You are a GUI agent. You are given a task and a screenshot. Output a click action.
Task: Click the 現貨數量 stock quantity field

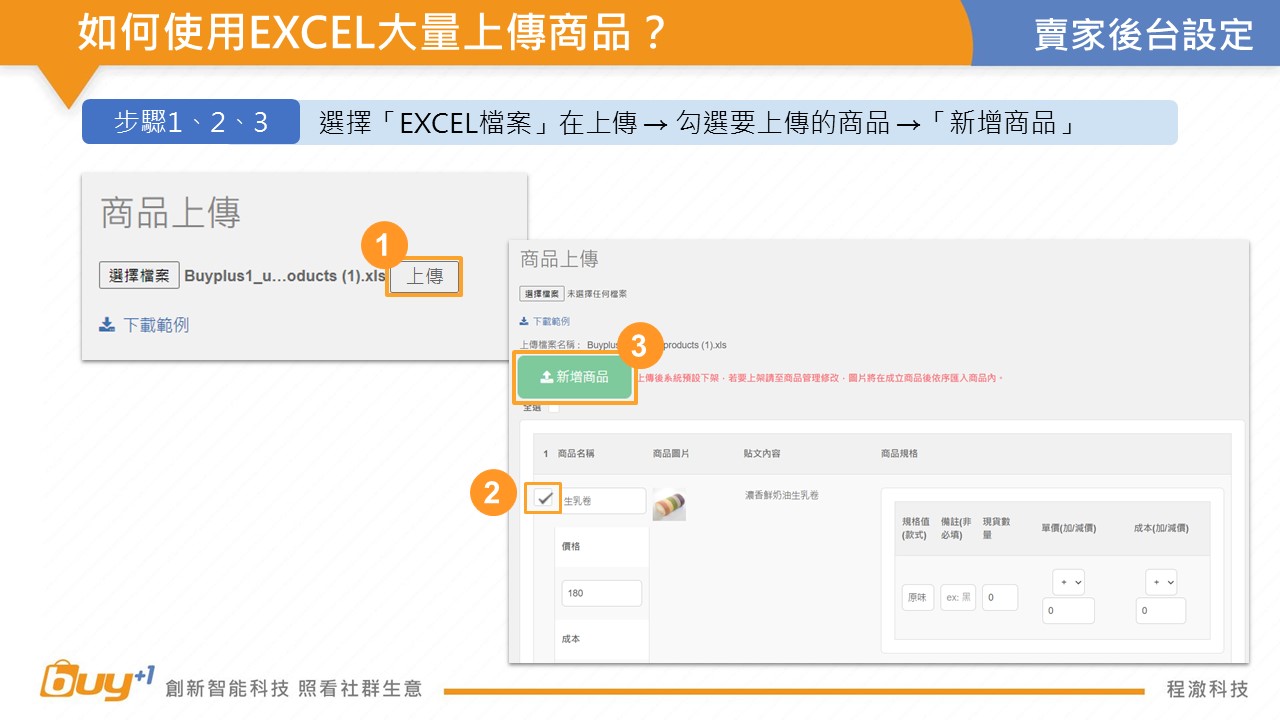click(999, 597)
